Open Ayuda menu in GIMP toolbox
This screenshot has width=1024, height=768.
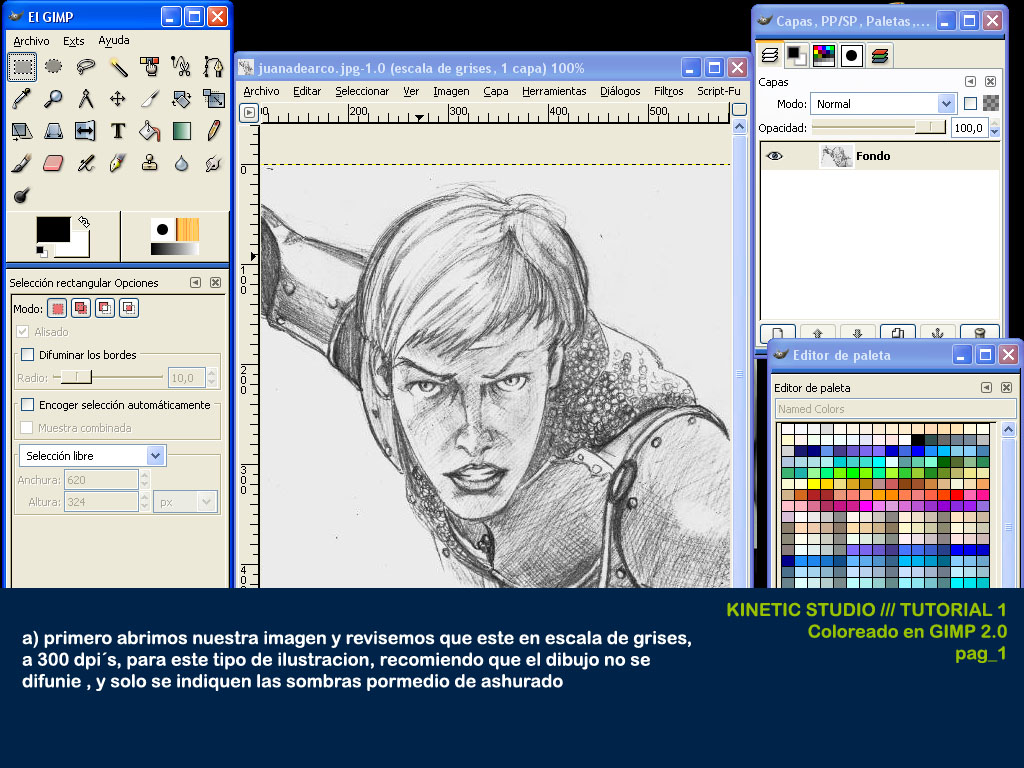click(x=114, y=40)
